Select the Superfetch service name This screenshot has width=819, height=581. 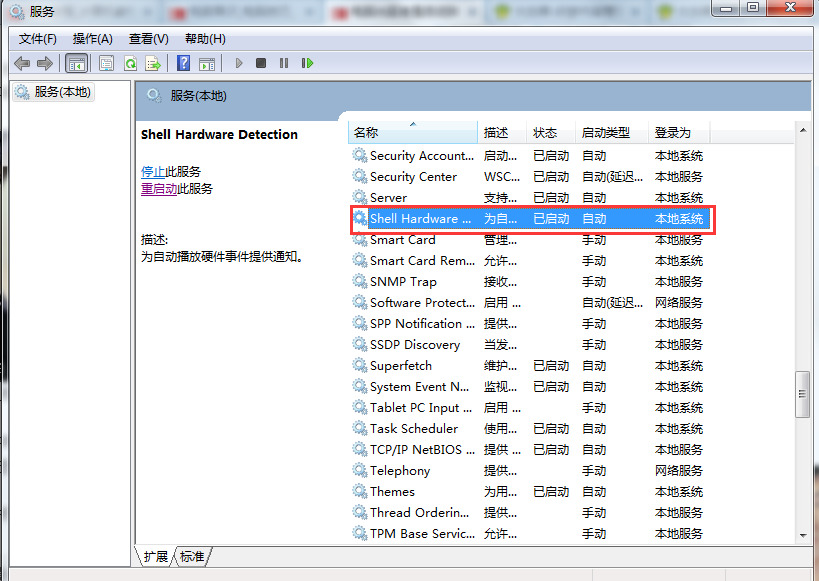click(x=401, y=366)
